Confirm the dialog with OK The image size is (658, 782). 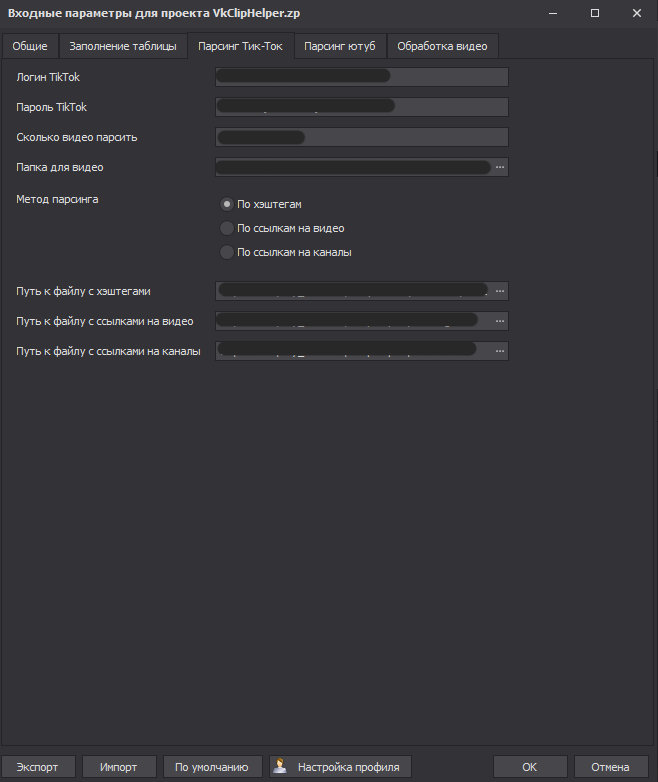pos(529,767)
